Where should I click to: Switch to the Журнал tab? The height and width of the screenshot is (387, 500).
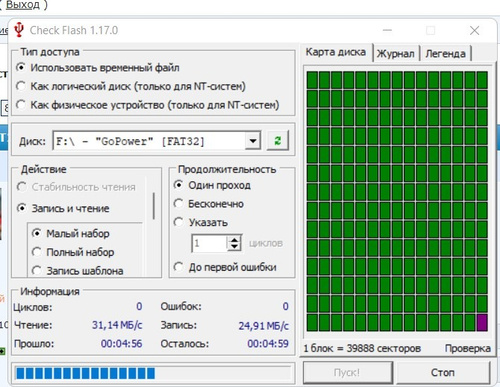[x=396, y=54]
